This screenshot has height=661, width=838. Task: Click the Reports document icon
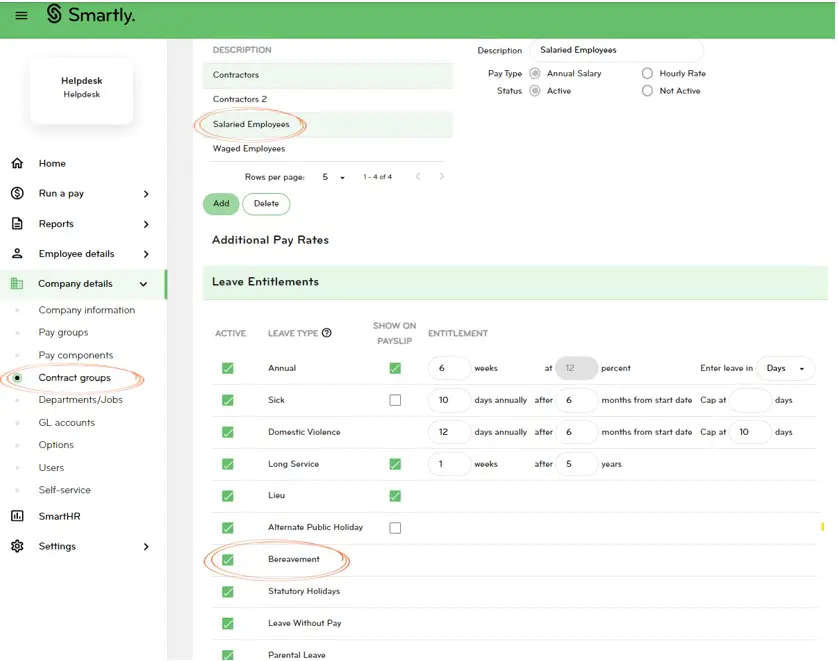[17, 224]
